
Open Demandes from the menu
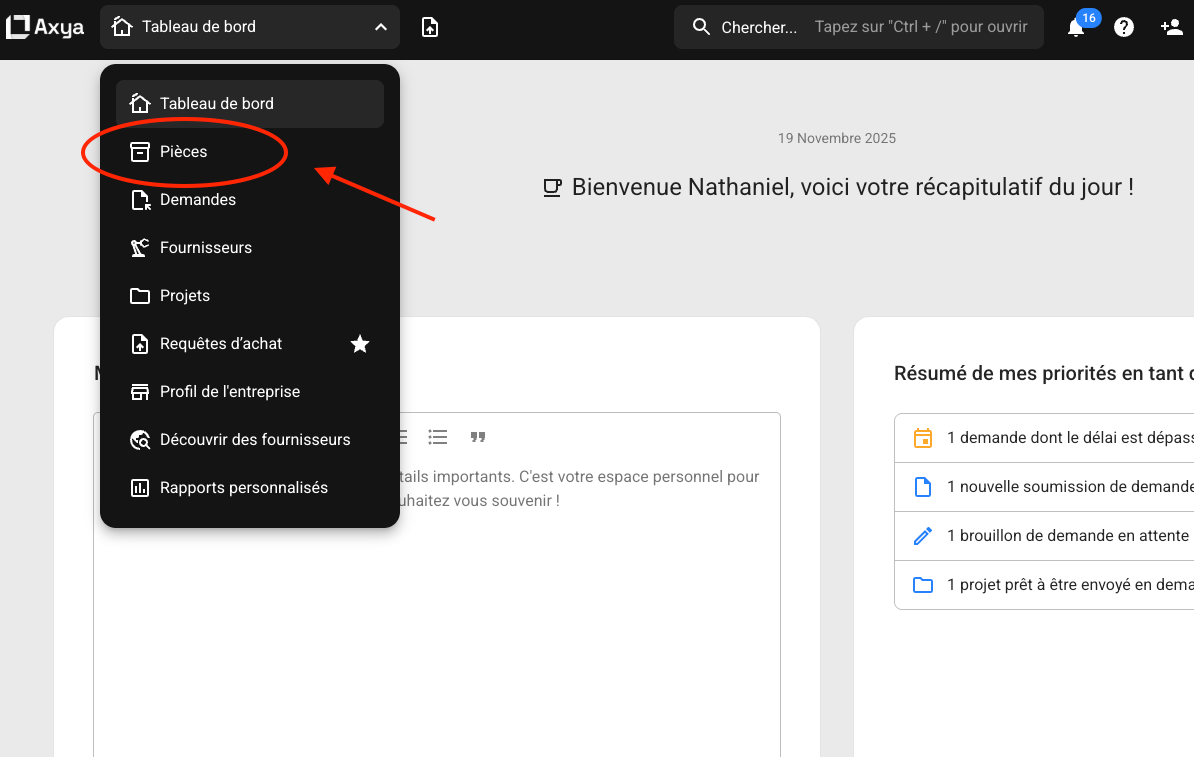pyautogui.click(x=198, y=200)
